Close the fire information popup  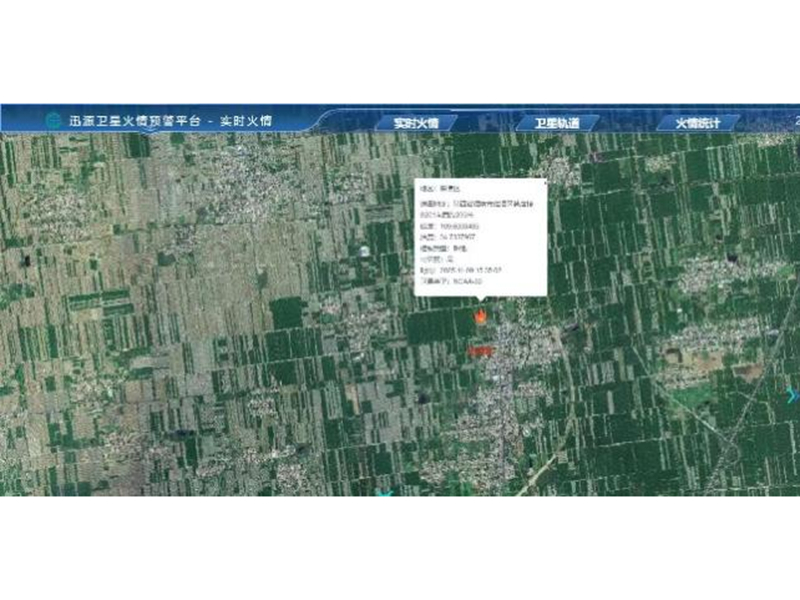545,183
